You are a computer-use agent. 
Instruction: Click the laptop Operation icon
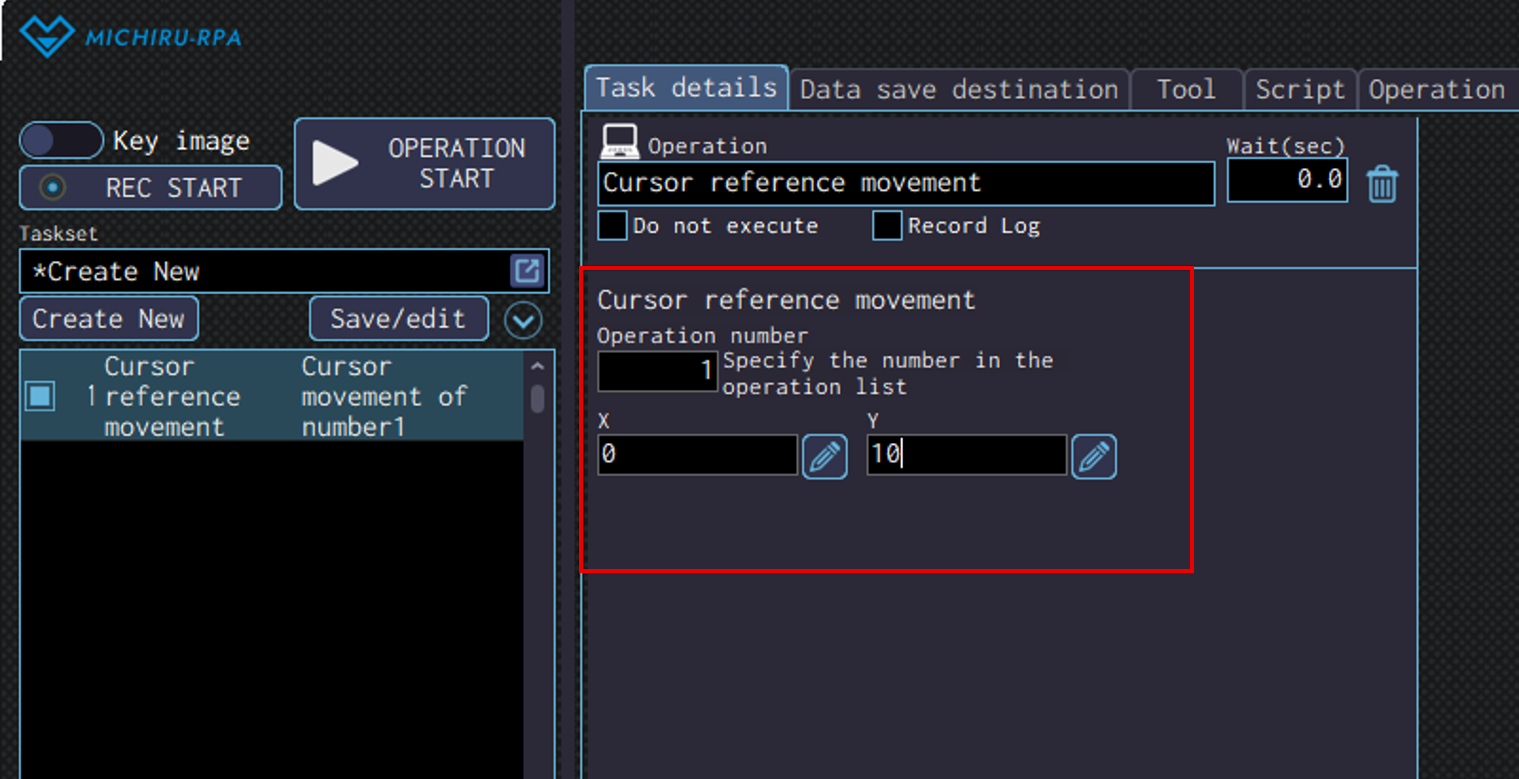tap(619, 142)
